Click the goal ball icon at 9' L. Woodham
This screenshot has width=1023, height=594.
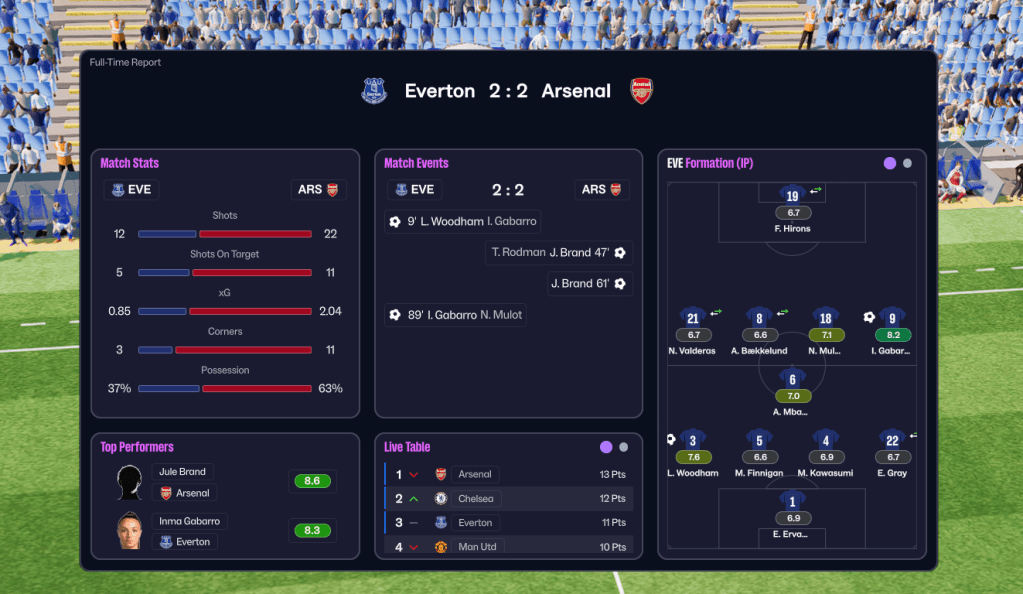coord(395,222)
